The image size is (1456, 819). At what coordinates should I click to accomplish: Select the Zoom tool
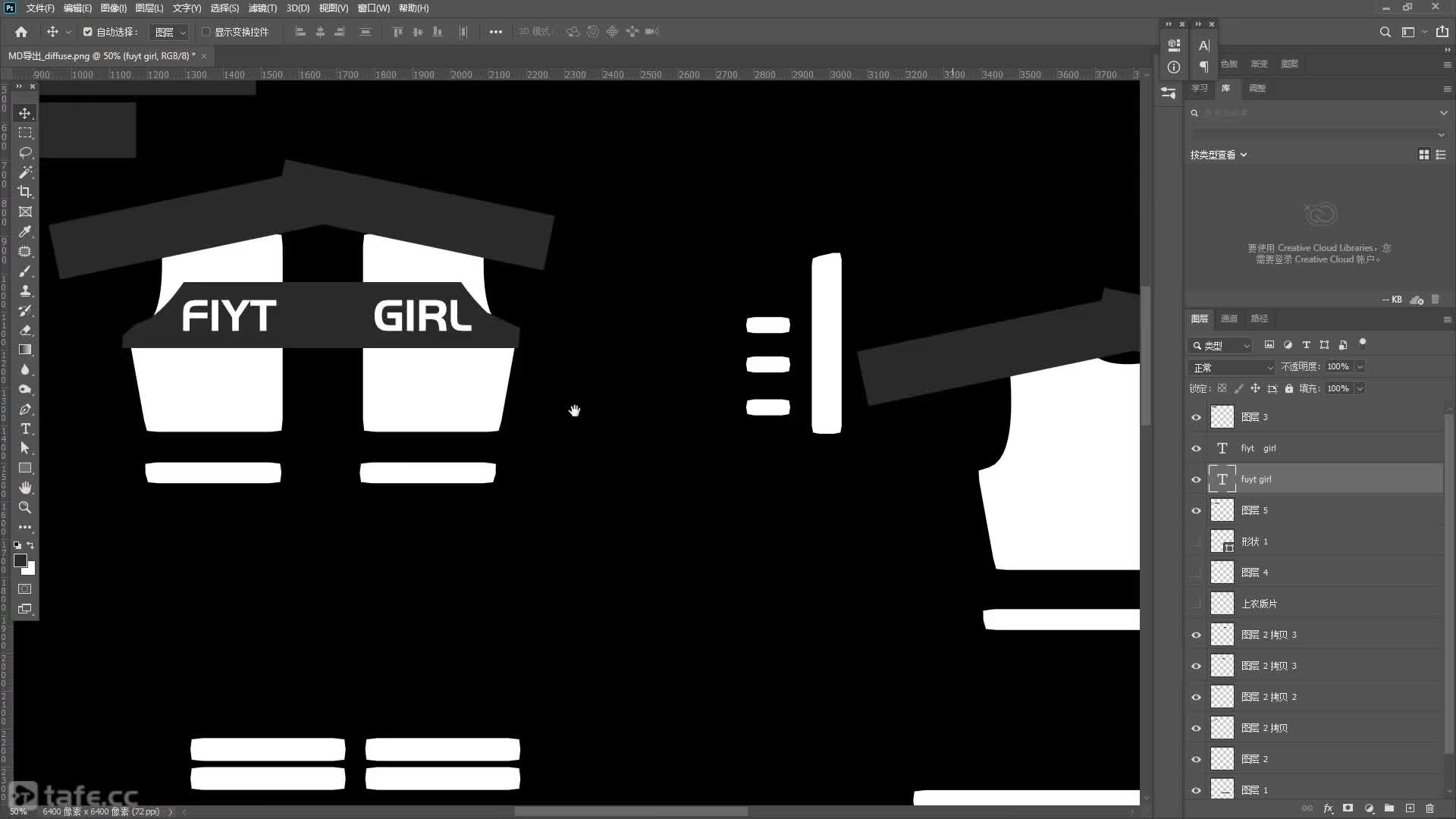click(x=25, y=507)
